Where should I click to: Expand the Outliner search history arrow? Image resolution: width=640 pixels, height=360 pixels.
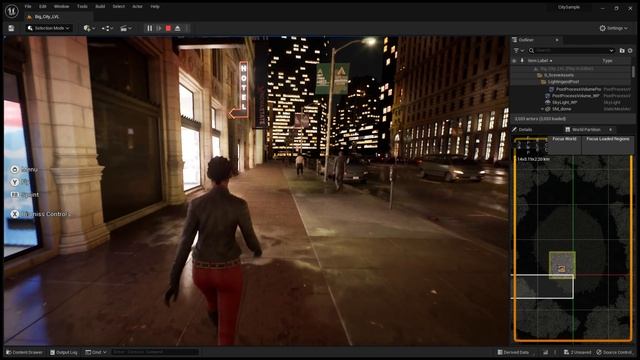click(611, 51)
